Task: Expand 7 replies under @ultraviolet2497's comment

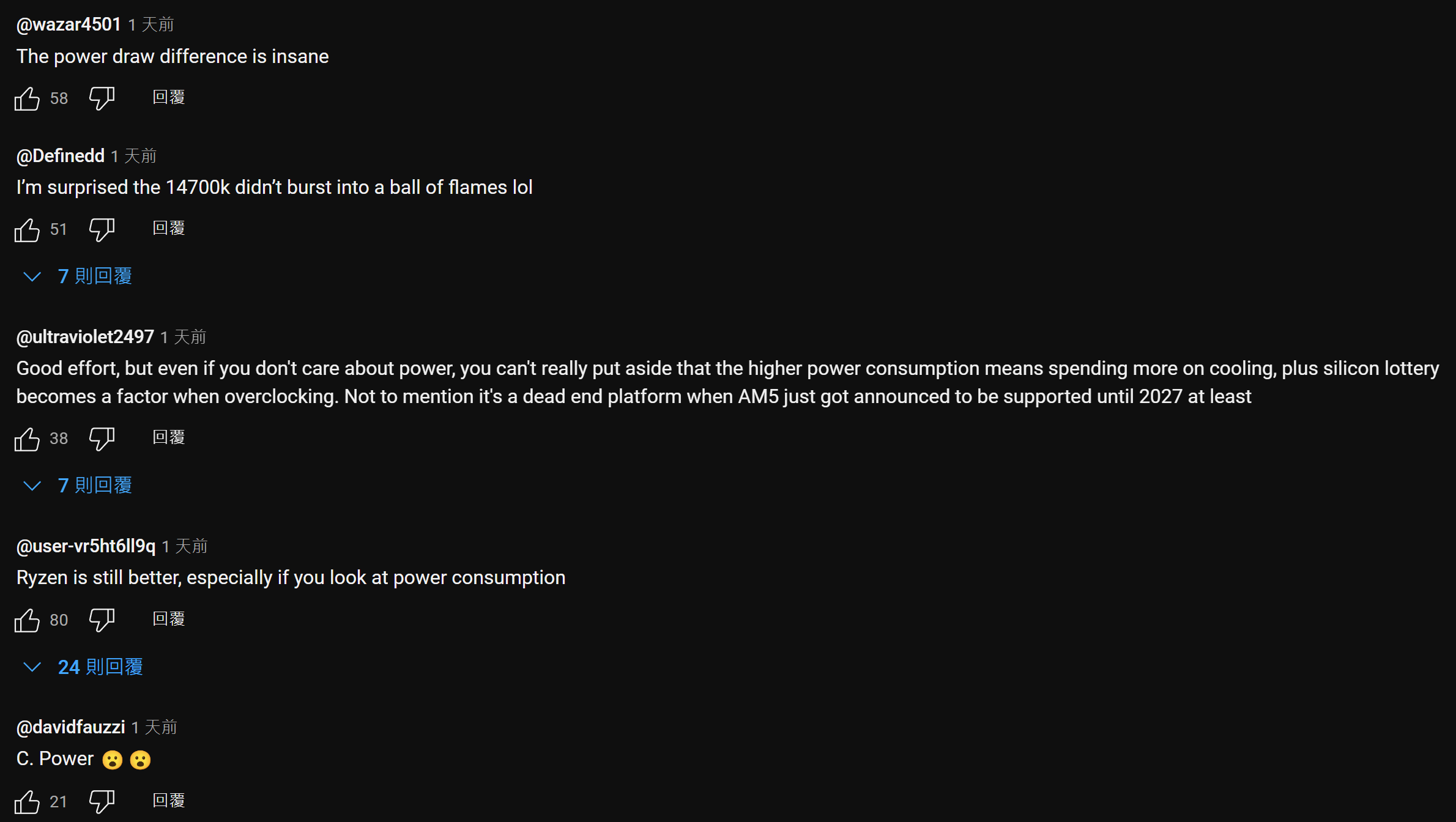Action: pyautogui.click(x=94, y=486)
